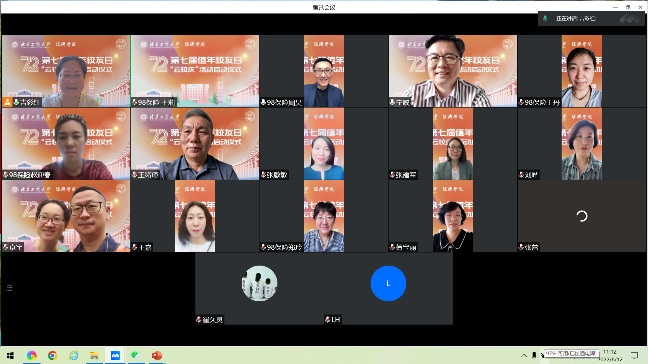This screenshot has width=648, height=364.
Task: Launch PowerPoint from the taskbar
Action: click(157, 355)
